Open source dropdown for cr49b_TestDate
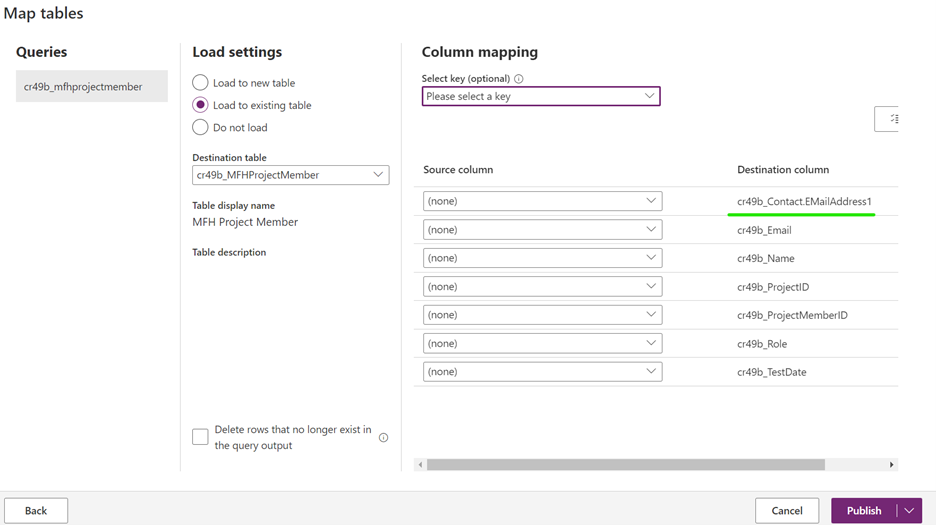 pos(541,372)
